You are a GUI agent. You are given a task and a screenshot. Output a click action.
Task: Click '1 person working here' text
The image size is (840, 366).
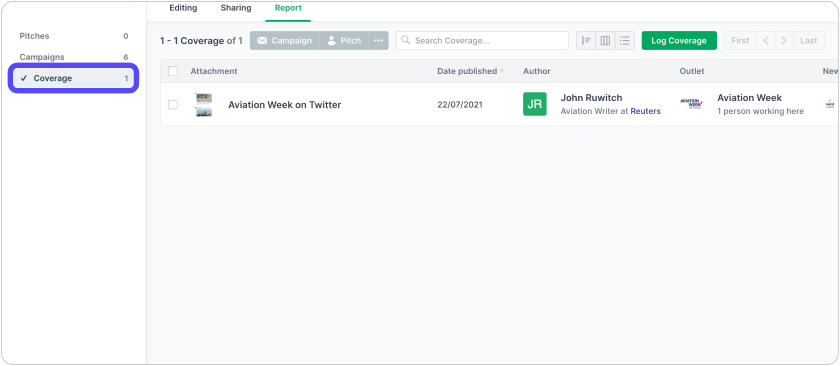761,111
